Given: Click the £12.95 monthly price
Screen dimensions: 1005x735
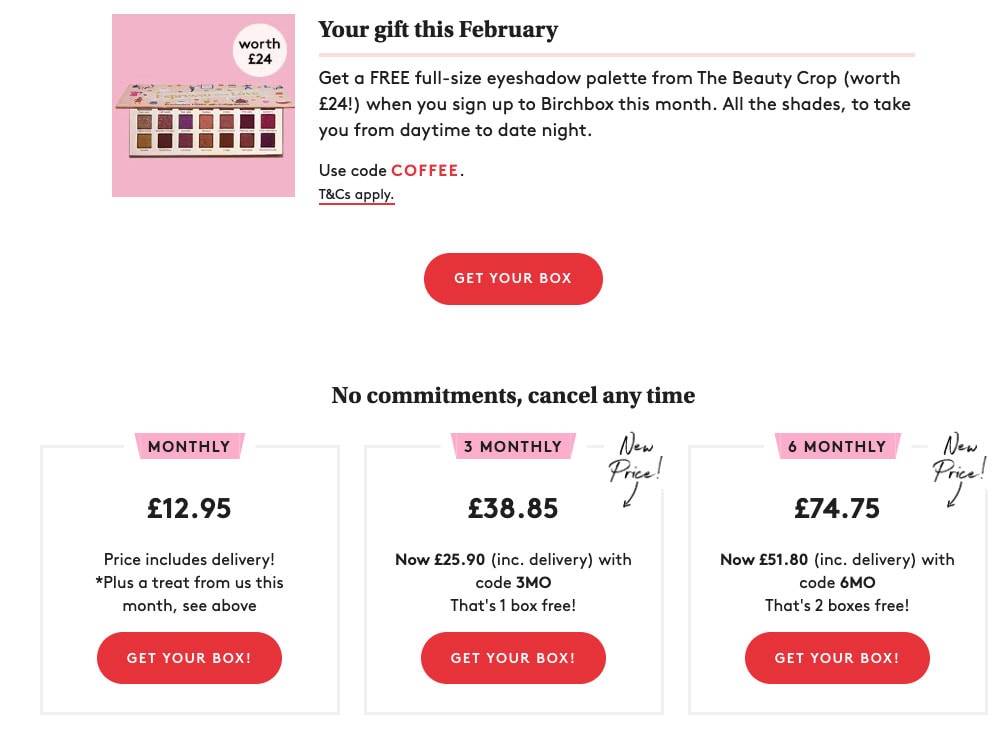Looking at the screenshot, I should pos(189,509).
